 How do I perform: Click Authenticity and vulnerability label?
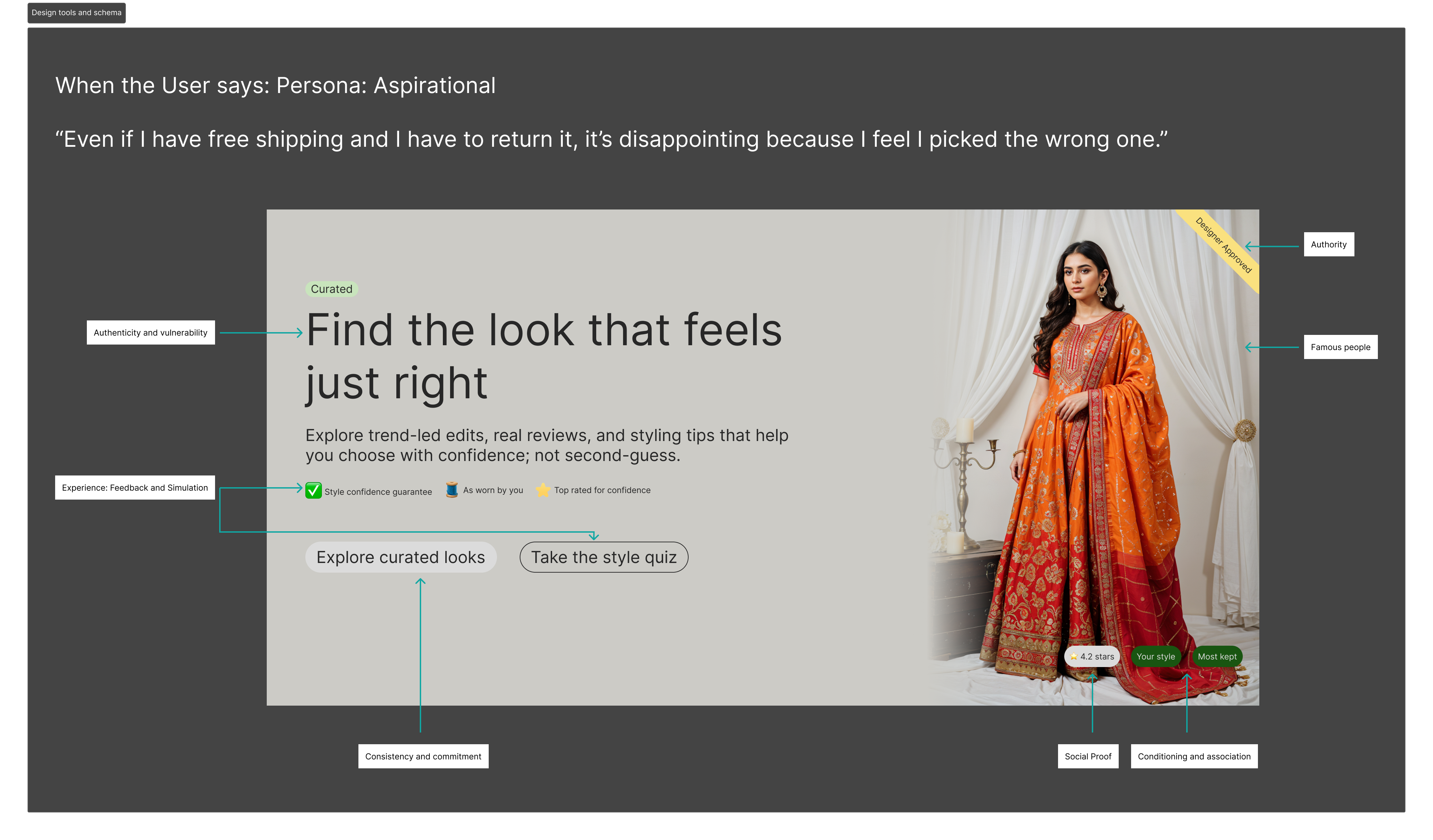[x=151, y=332]
